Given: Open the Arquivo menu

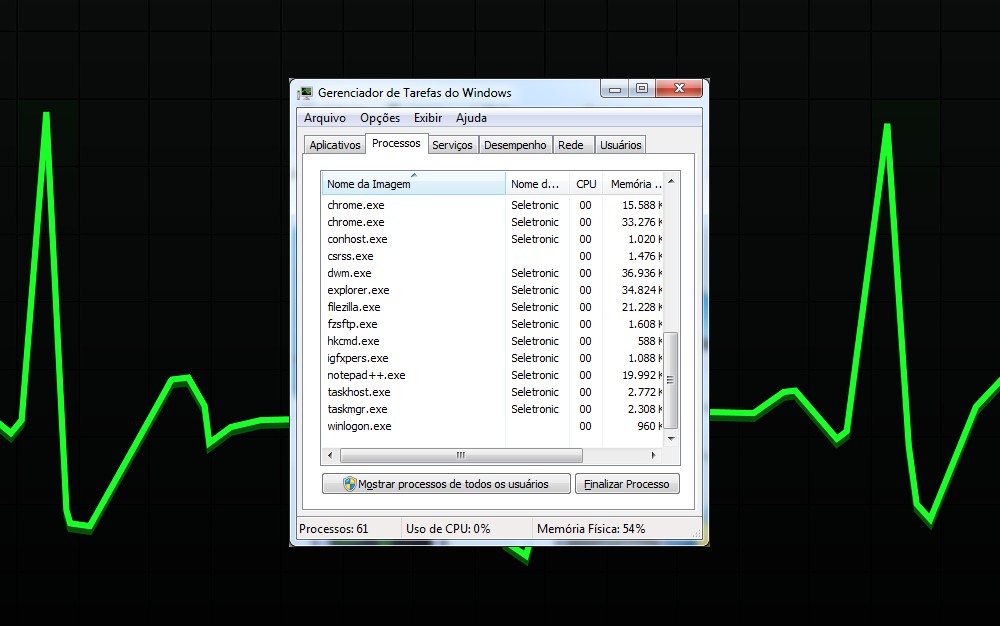Looking at the screenshot, I should [324, 118].
